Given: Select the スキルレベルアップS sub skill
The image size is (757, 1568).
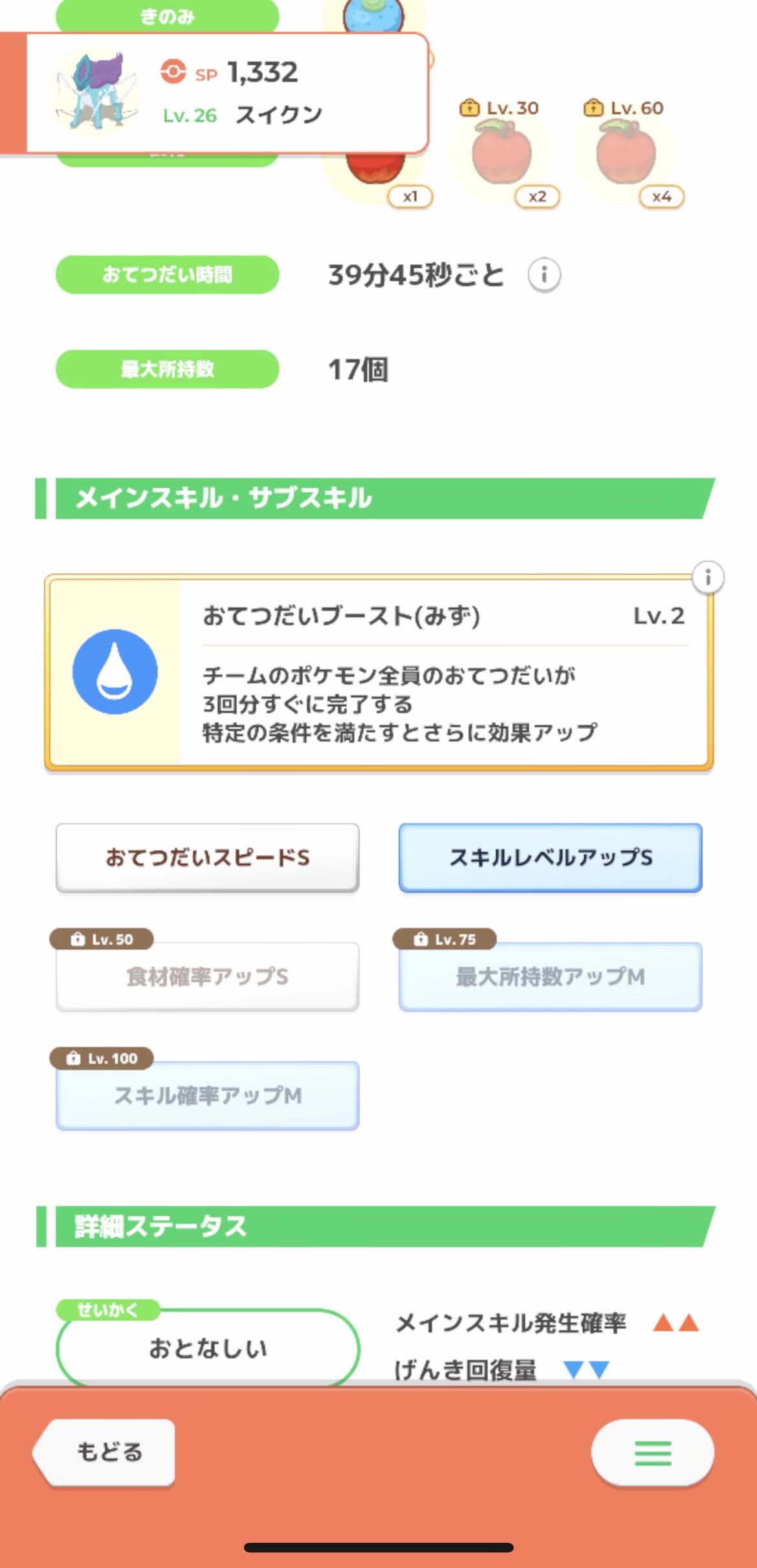Looking at the screenshot, I should [x=551, y=858].
